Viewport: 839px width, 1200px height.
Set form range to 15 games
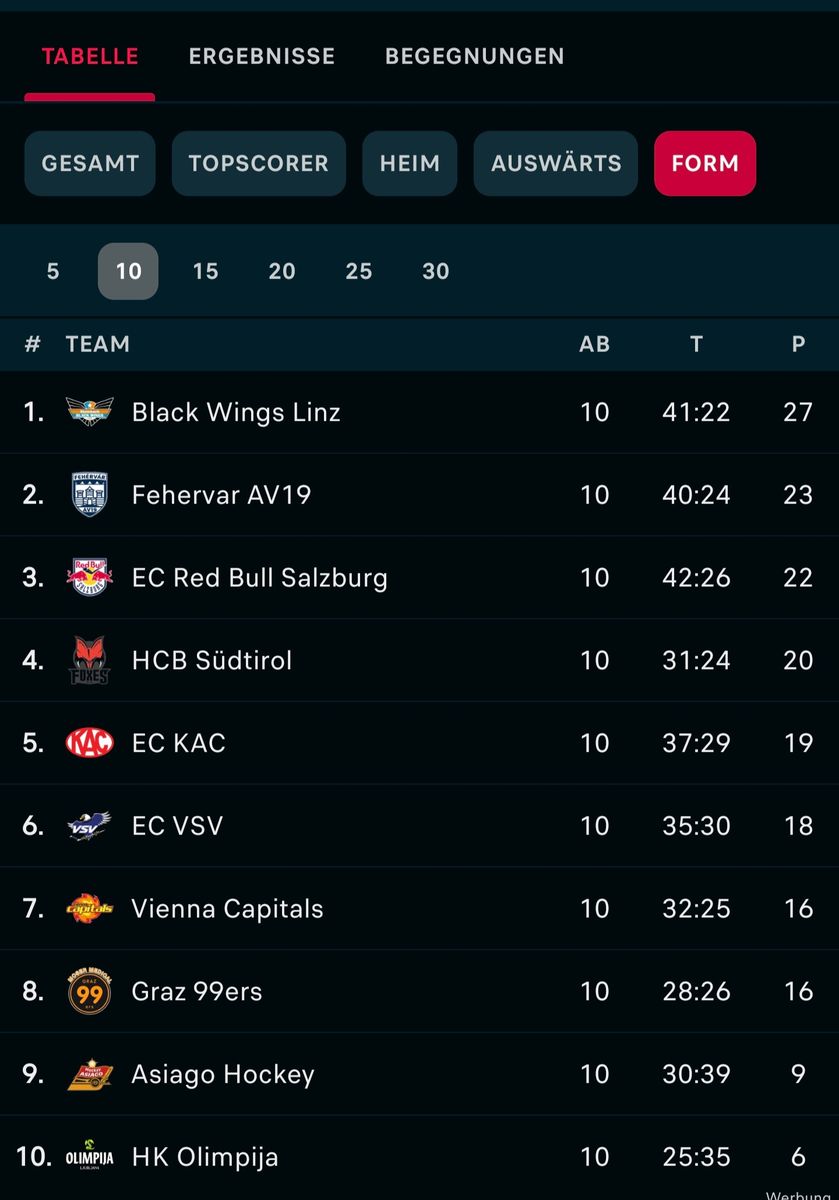click(205, 271)
